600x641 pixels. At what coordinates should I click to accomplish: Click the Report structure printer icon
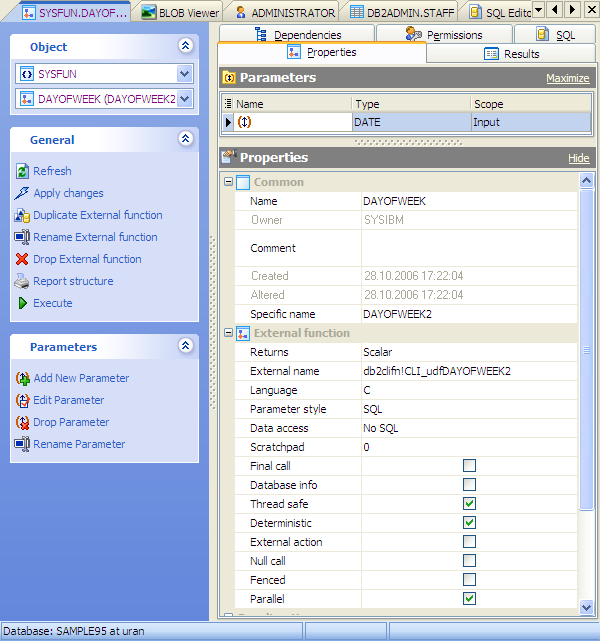(x=22, y=281)
